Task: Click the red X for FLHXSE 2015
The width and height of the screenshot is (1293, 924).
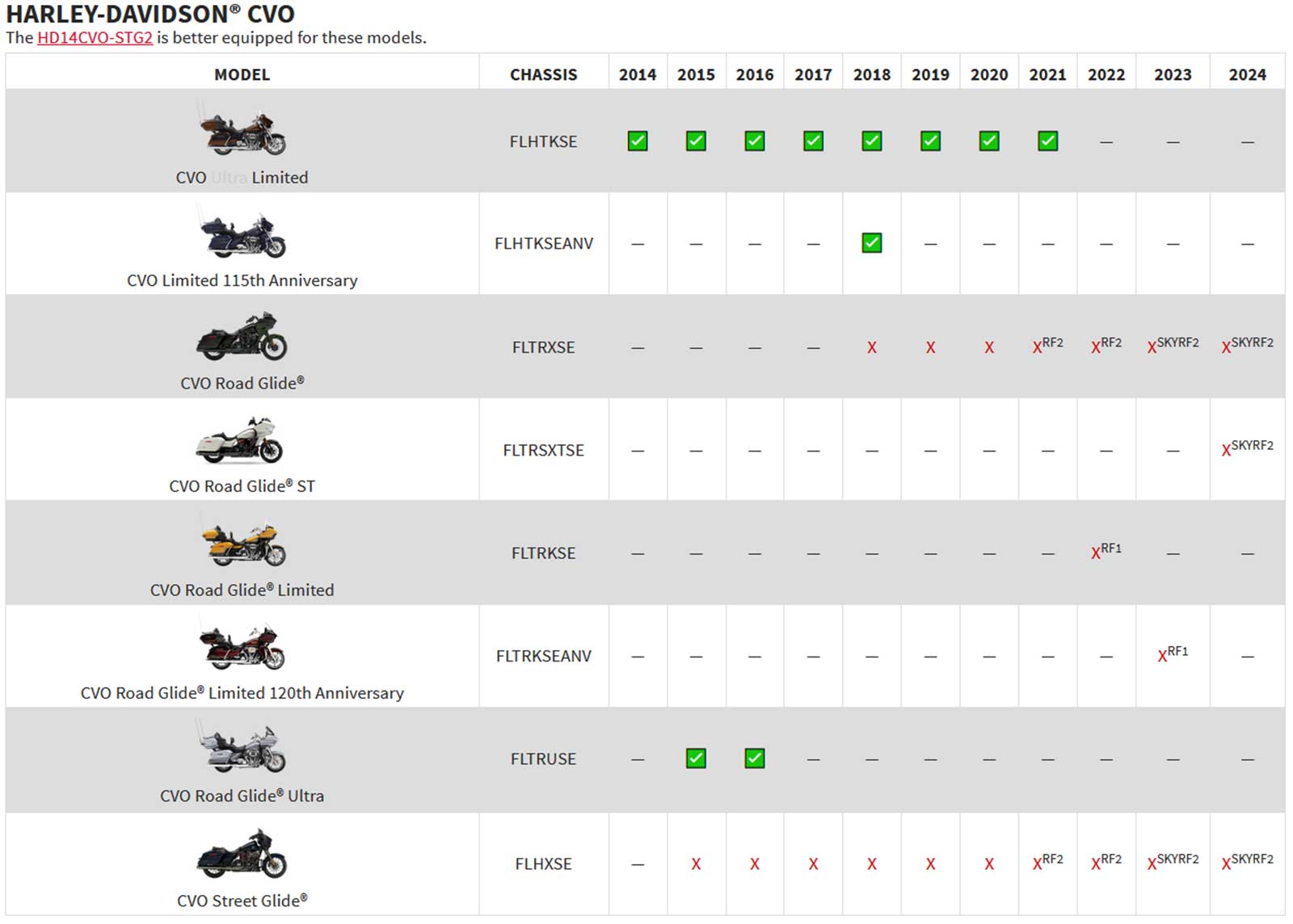Action: click(696, 864)
